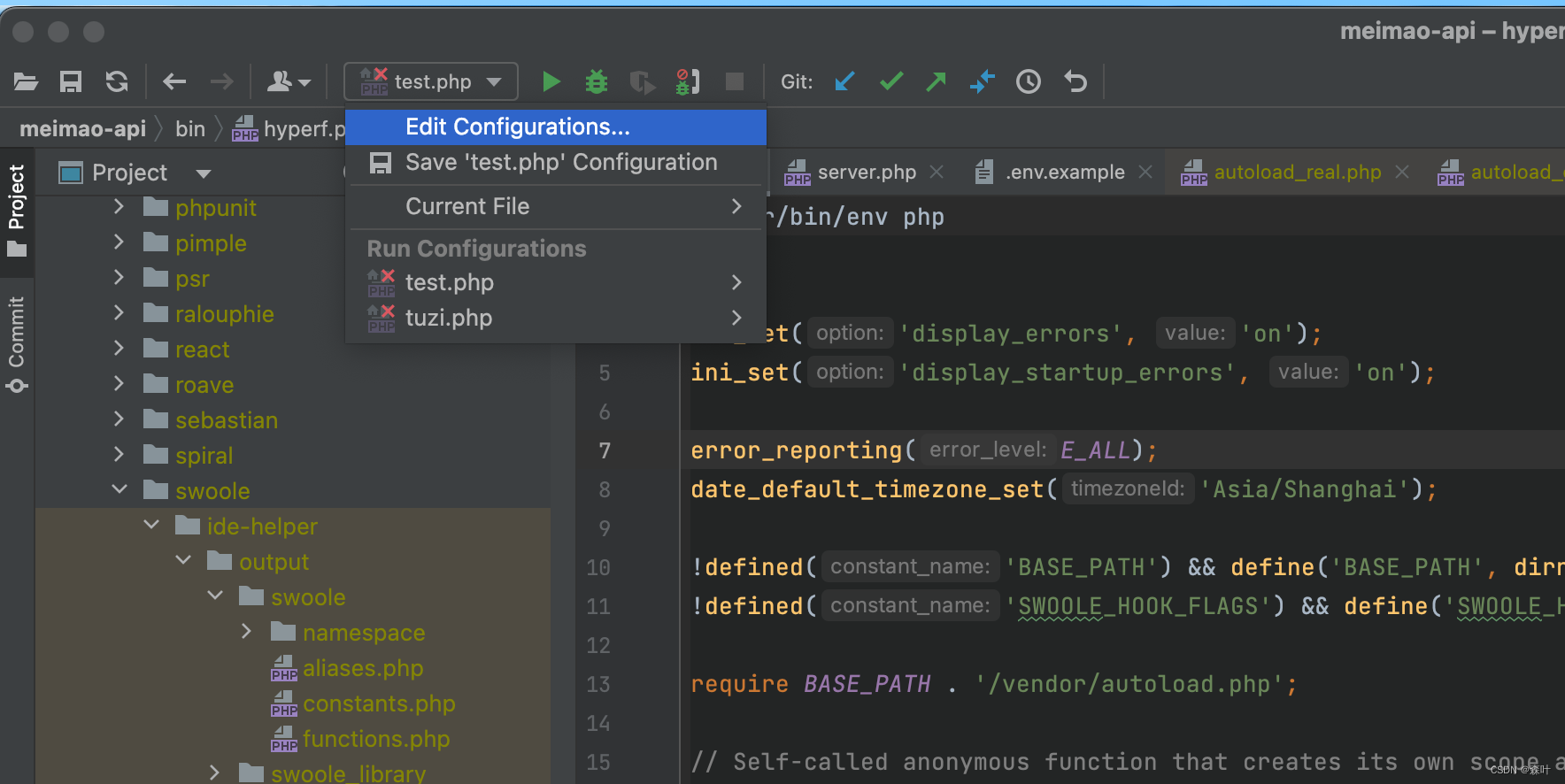1565x784 pixels.
Task: Click meimao-api breadcrumb
Action: coord(82,129)
